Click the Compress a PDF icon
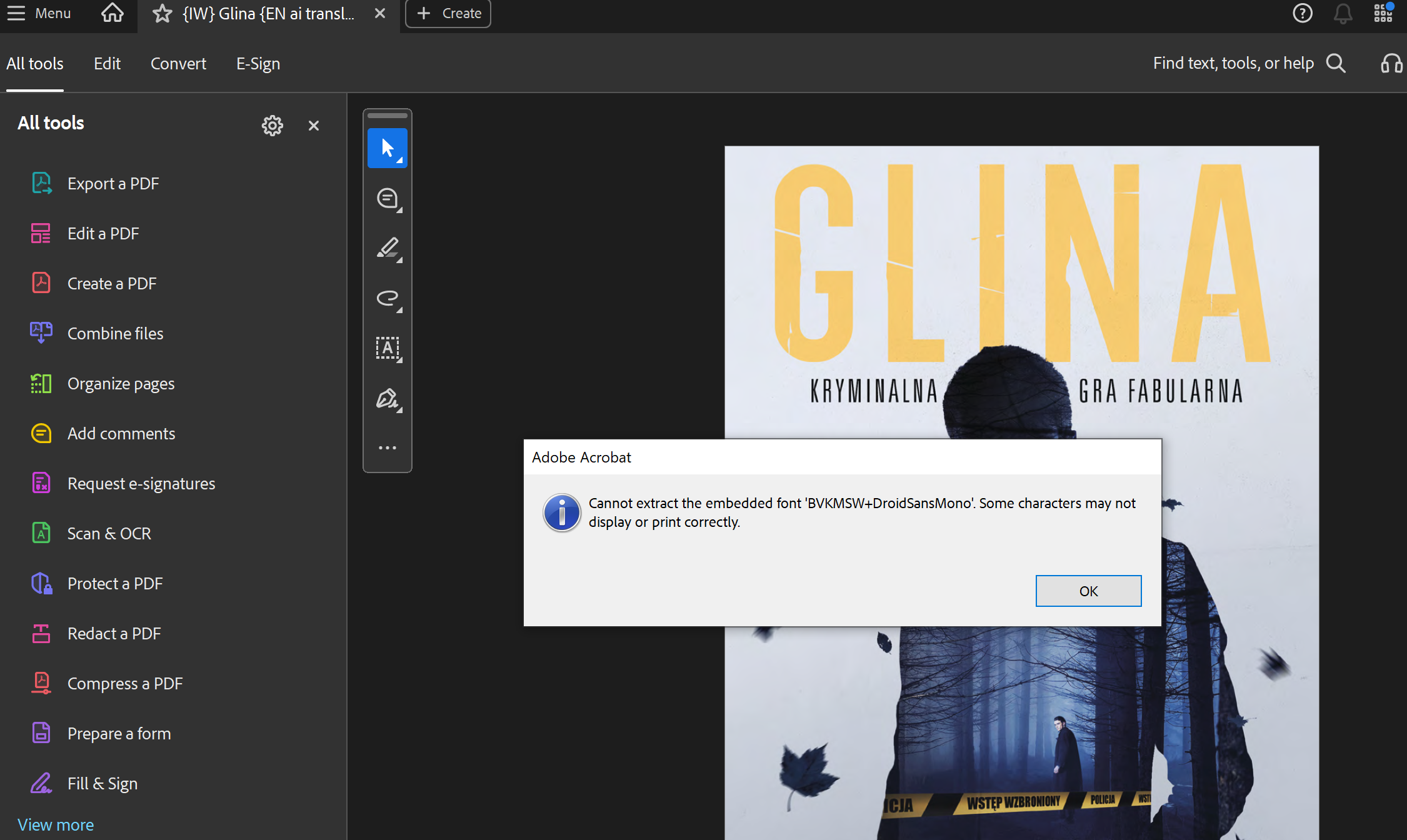The width and height of the screenshot is (1407, 840). pos(41,683)
